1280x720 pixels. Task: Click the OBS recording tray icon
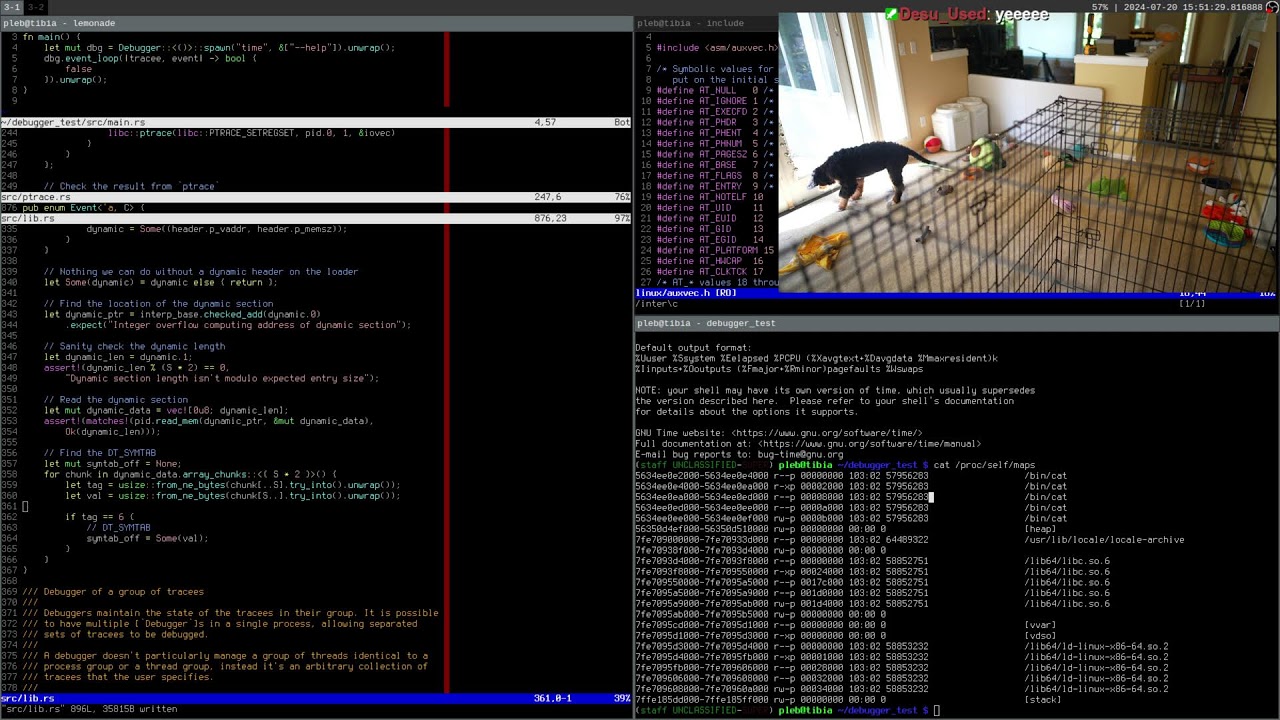click(x=1272, y=7)
